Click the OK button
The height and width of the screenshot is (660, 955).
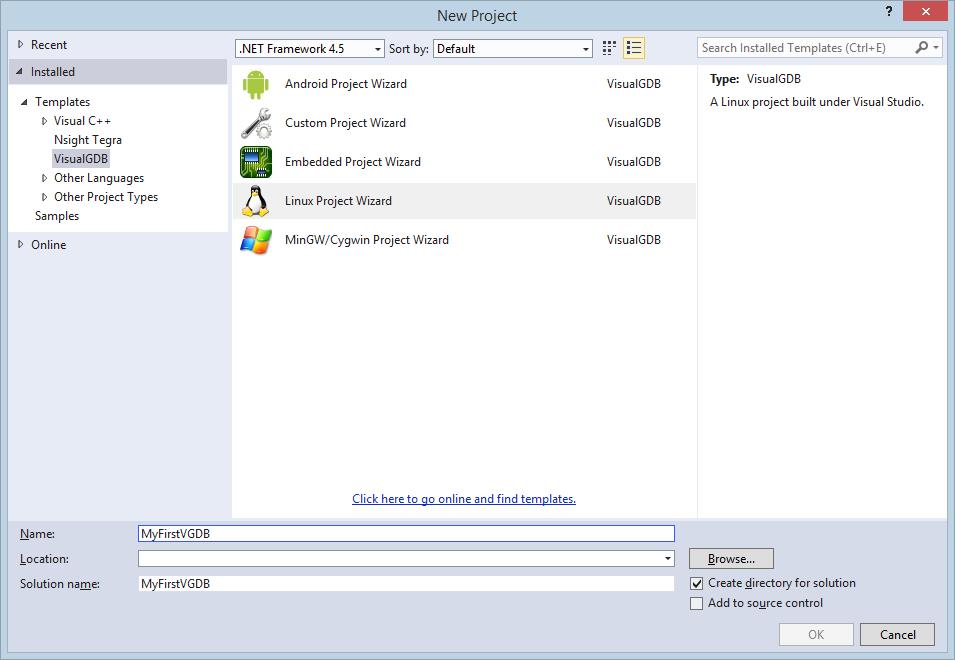[x=816, y=634]
